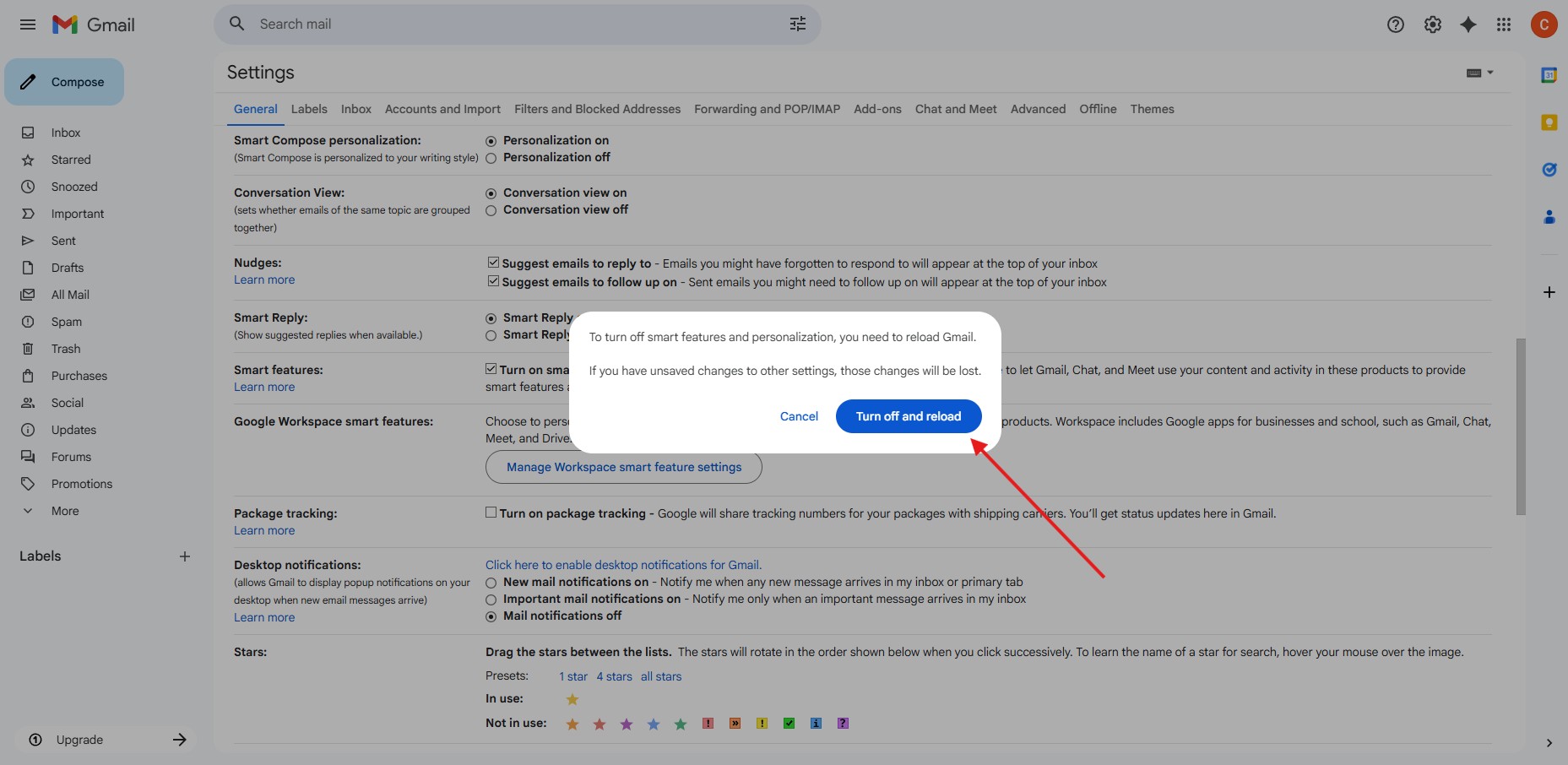Cancel the reload dialog
Screen dimensions: 1568x765
[799, 416]
